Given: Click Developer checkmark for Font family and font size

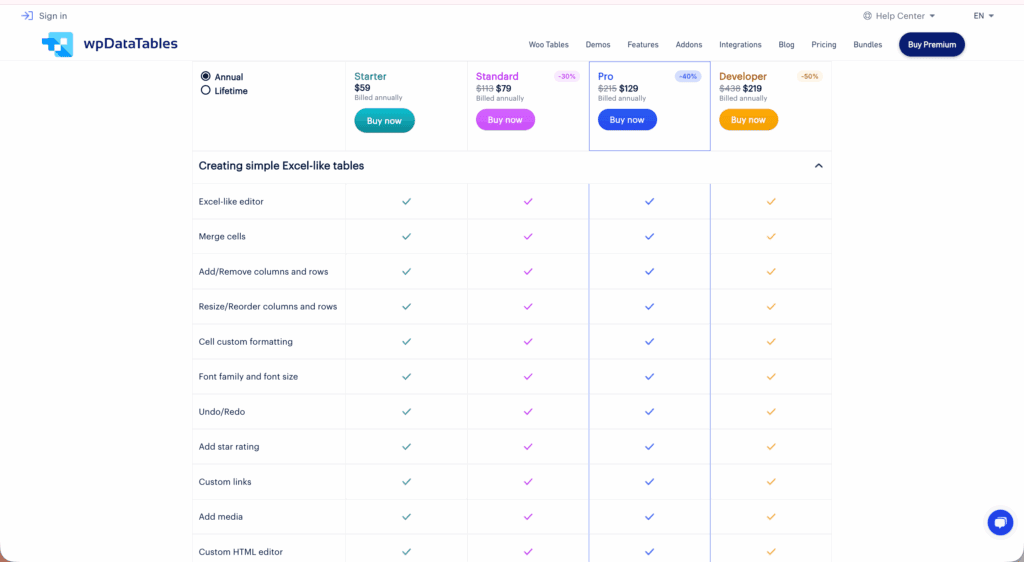Looking at the screenshot, I should (x=771, y=377).
